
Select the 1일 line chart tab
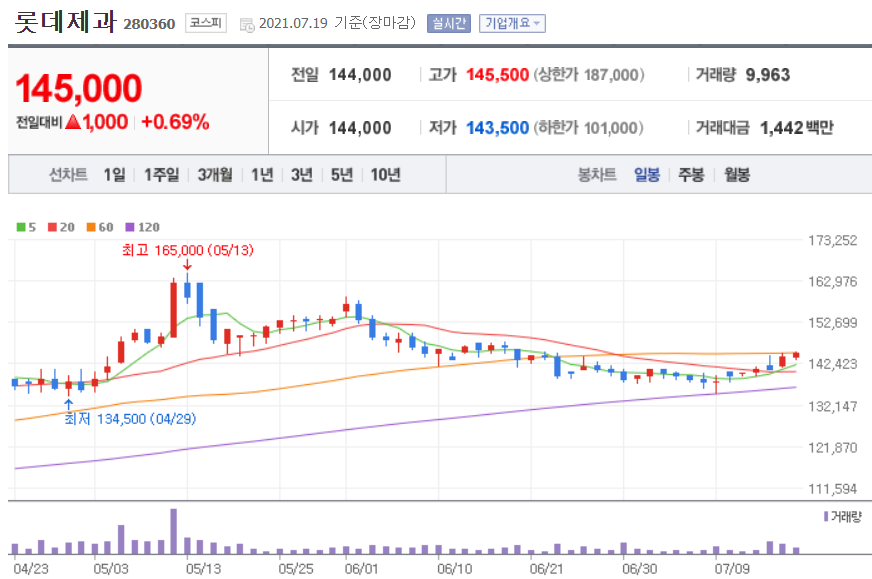click(115, 175)
